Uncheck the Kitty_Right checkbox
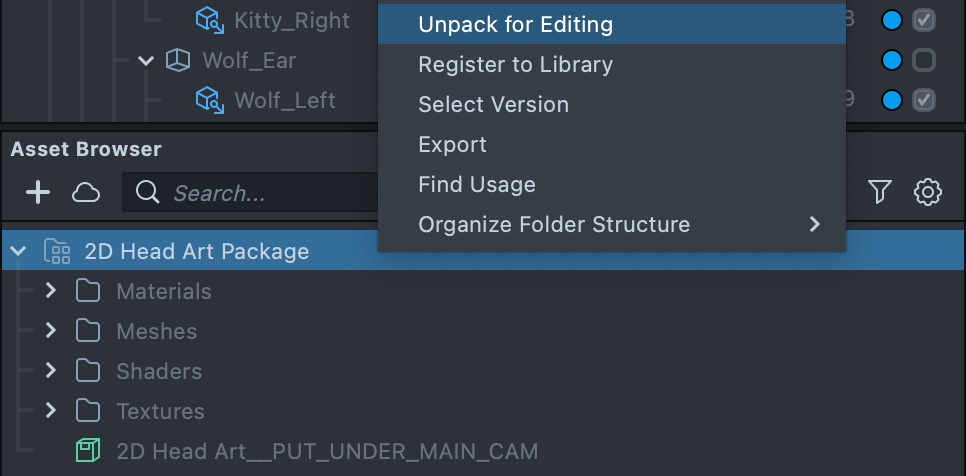The image size is (966, 476). click(x=924, y=20)
